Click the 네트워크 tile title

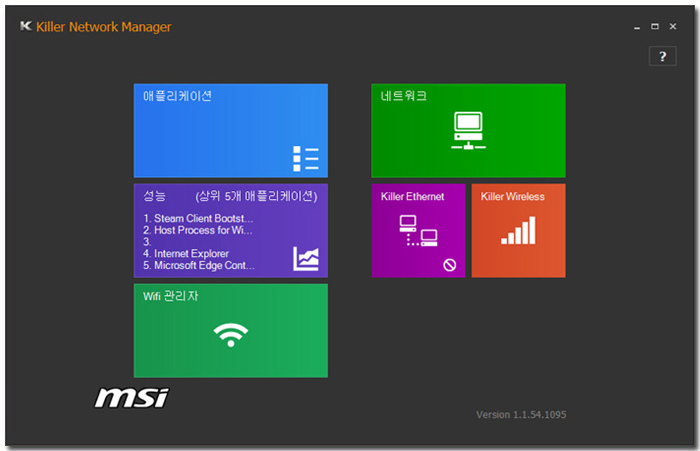(404, 96)
